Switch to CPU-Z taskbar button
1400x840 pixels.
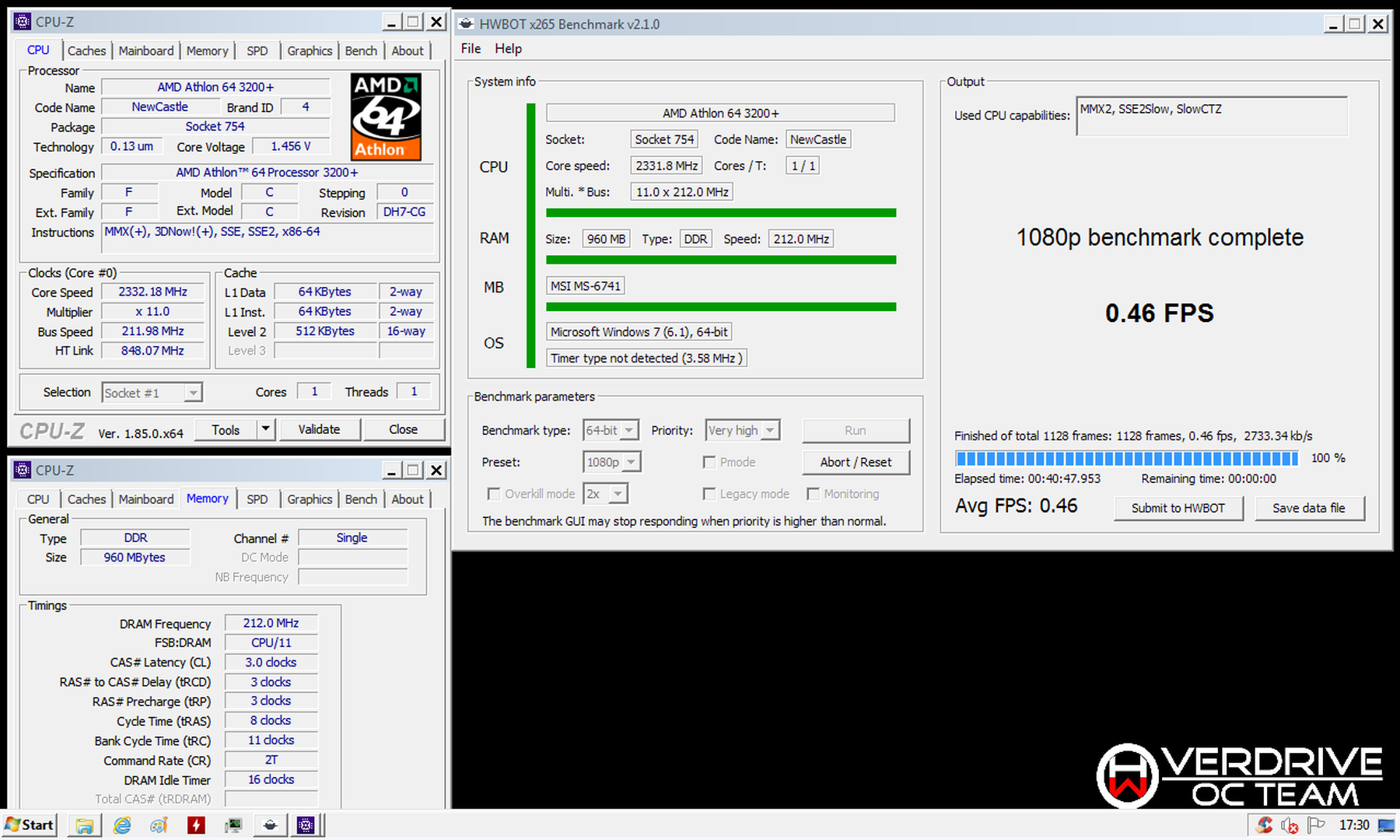tap(306, 825)
